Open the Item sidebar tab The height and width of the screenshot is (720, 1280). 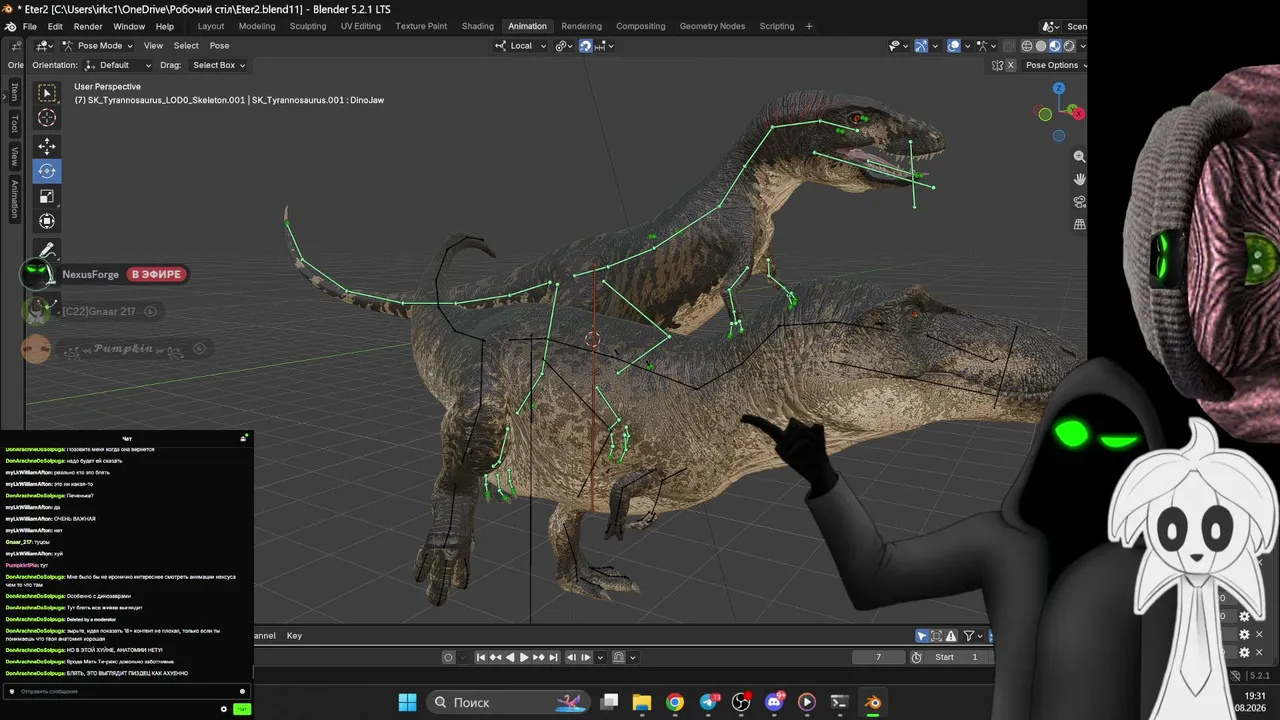click(x=14, y=93)
